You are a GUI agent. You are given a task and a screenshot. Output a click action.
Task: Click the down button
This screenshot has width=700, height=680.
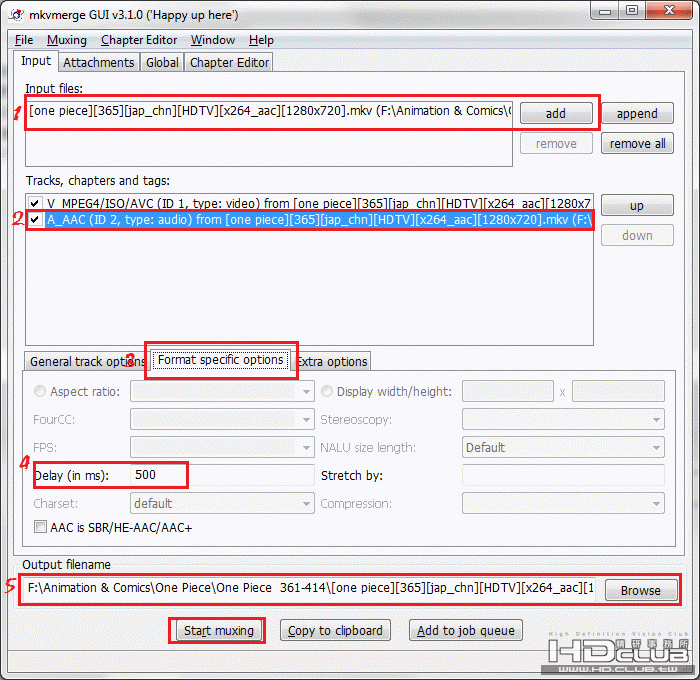(x=637, y=235)
